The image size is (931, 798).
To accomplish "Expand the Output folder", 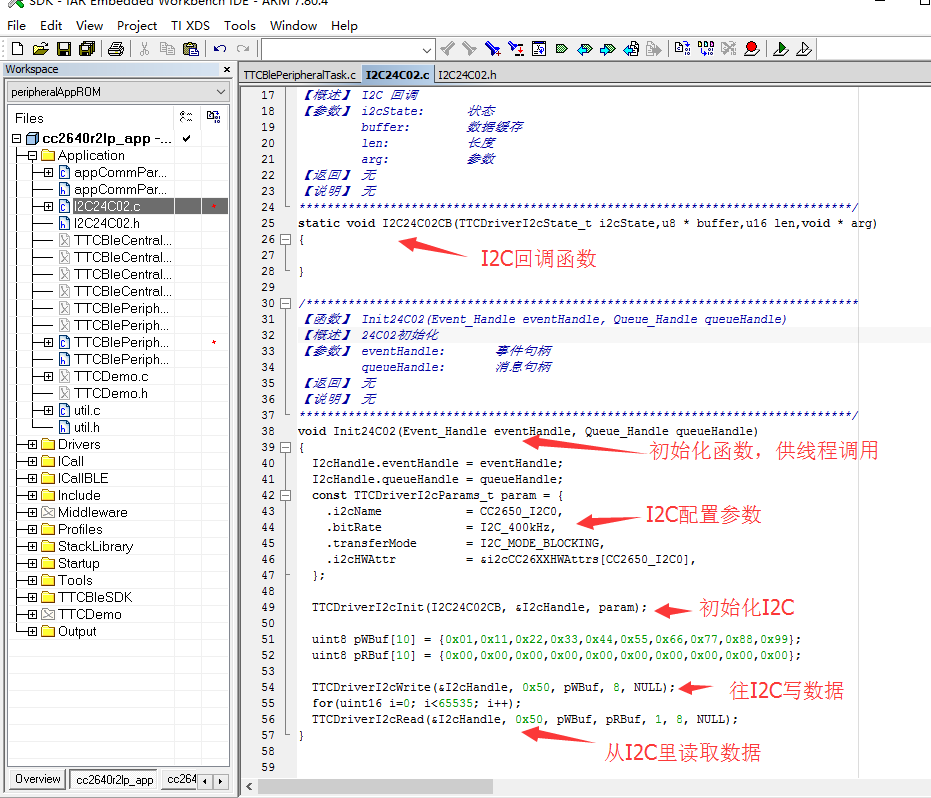I will 32,631.
